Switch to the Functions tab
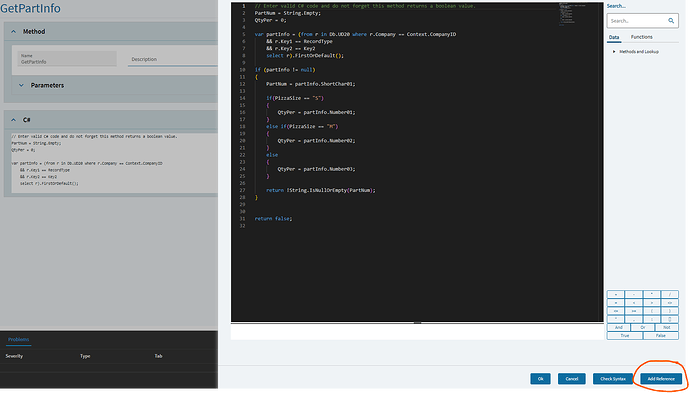 tap(642, 37)
